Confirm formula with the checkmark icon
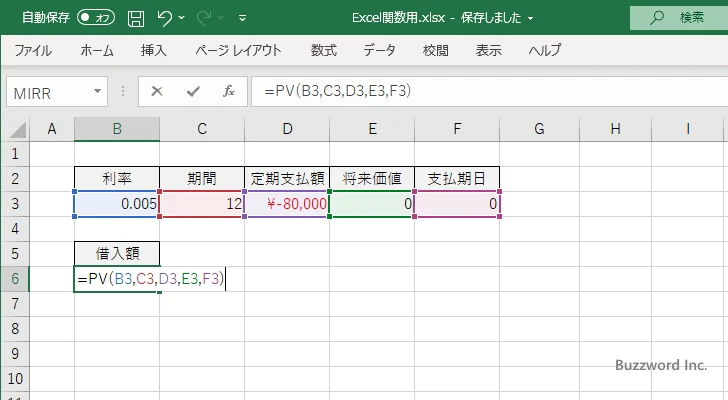Image resolution: width=728 pixels, height=400 pixels. click(x=193, y=91)
